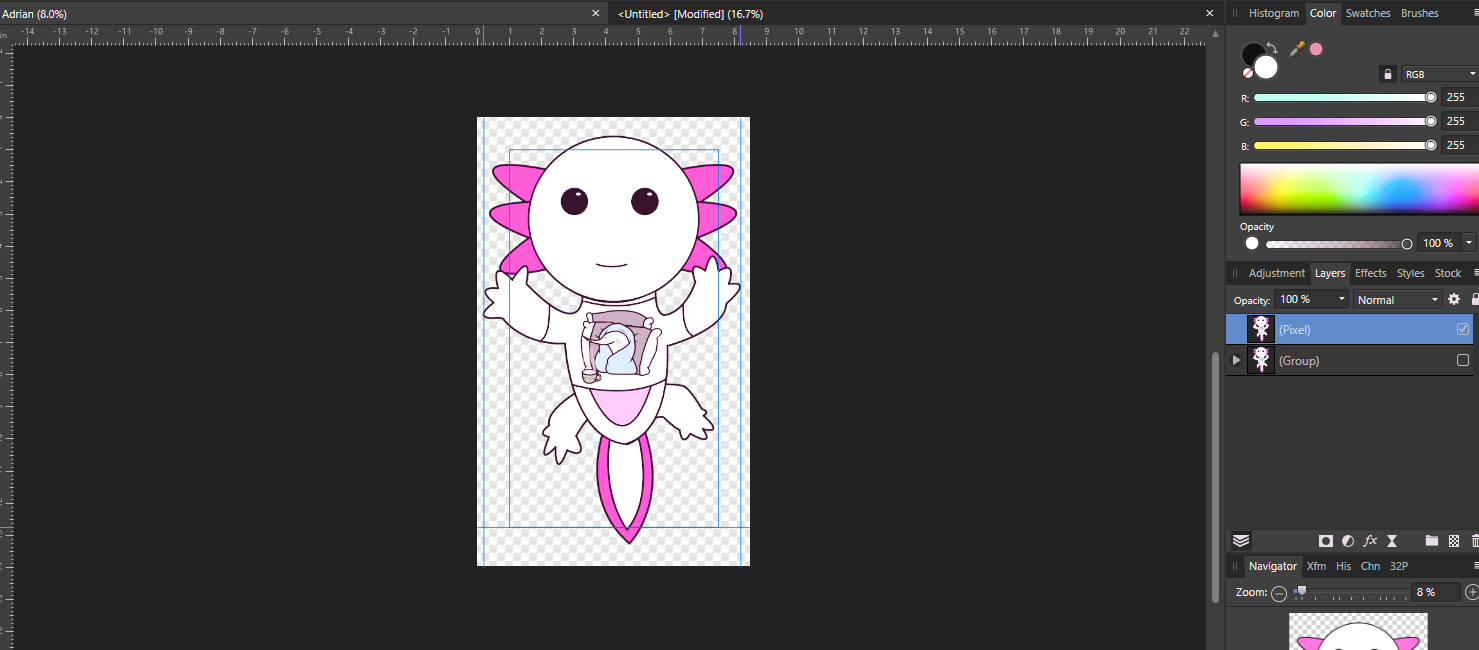Open the color opacity percentage dropdown arrow
Screen dimensions: 1479x650
1468,243
